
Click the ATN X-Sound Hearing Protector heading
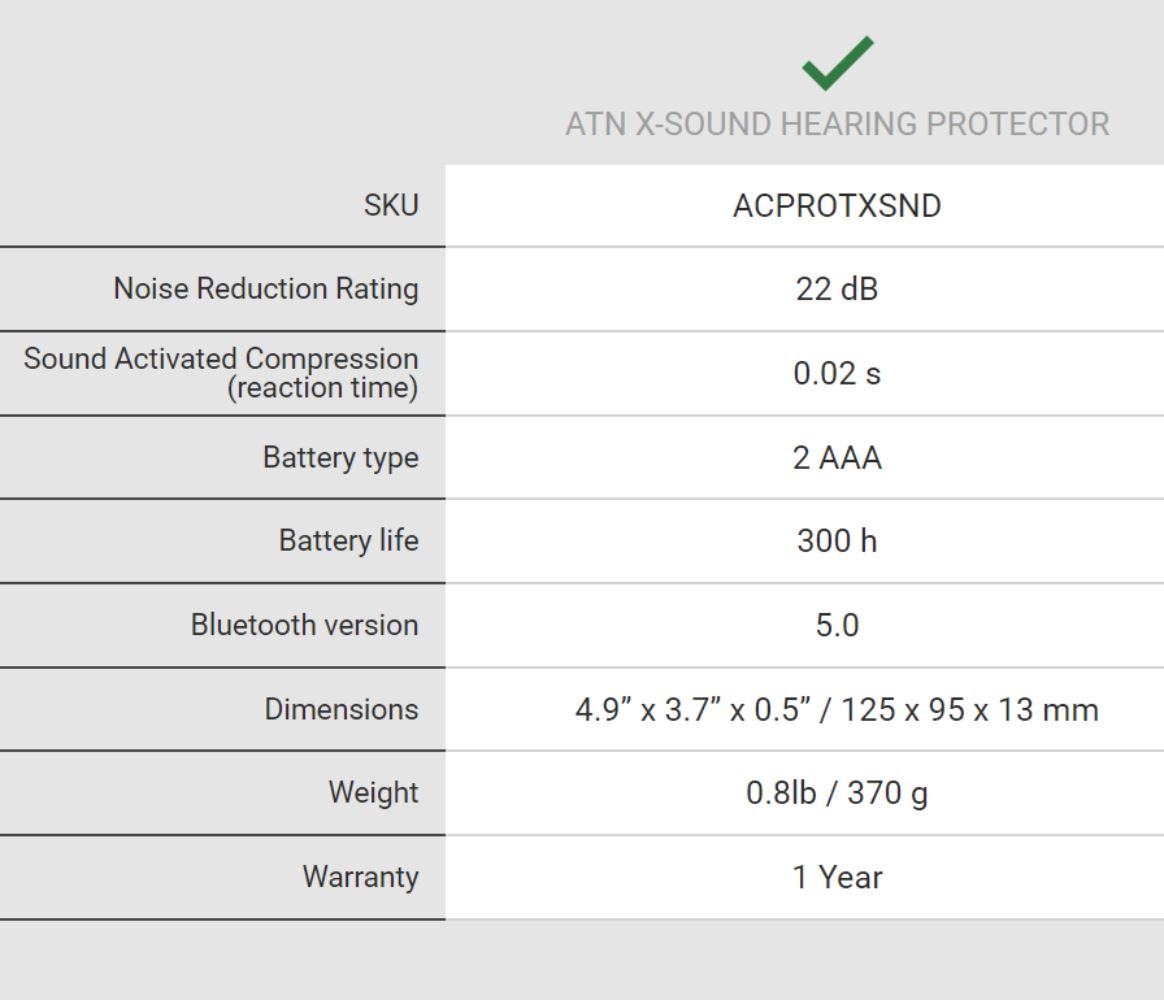837,124
